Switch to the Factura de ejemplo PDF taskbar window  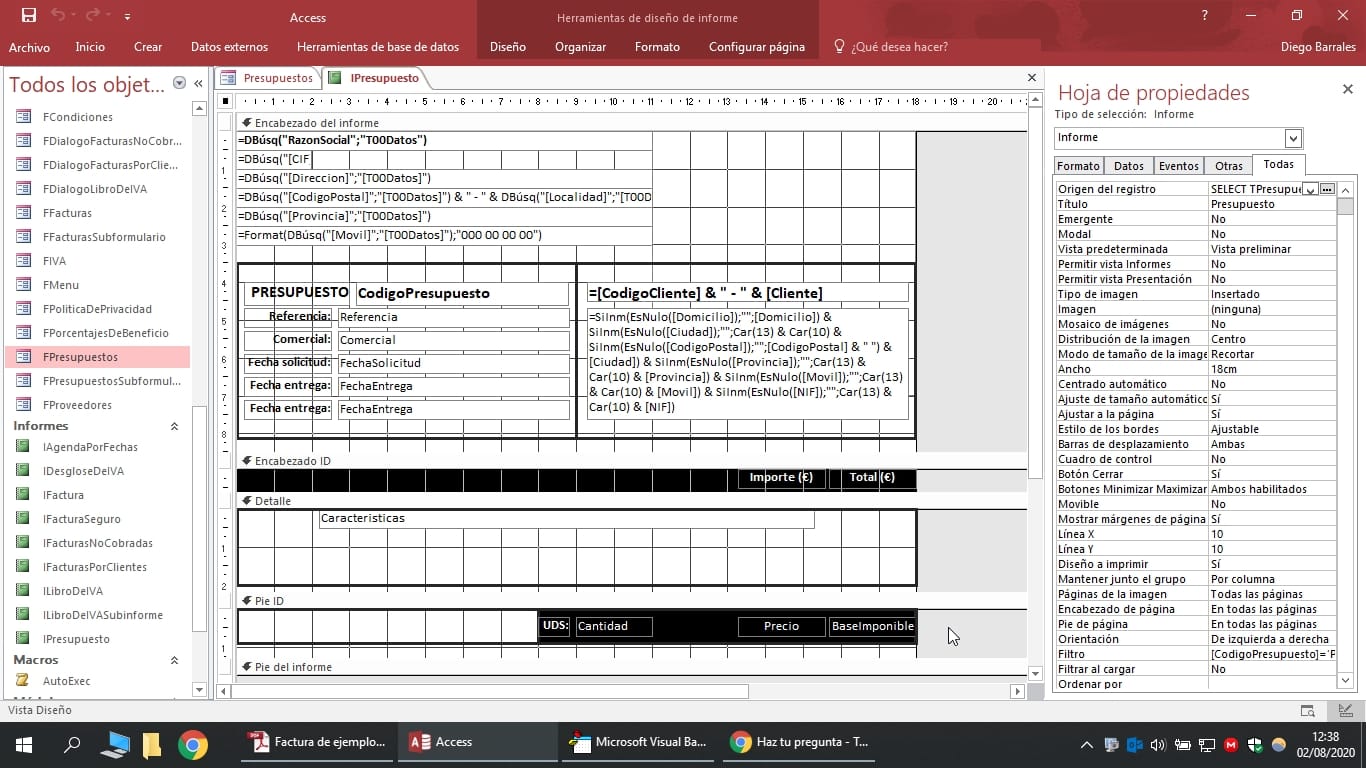318,743
